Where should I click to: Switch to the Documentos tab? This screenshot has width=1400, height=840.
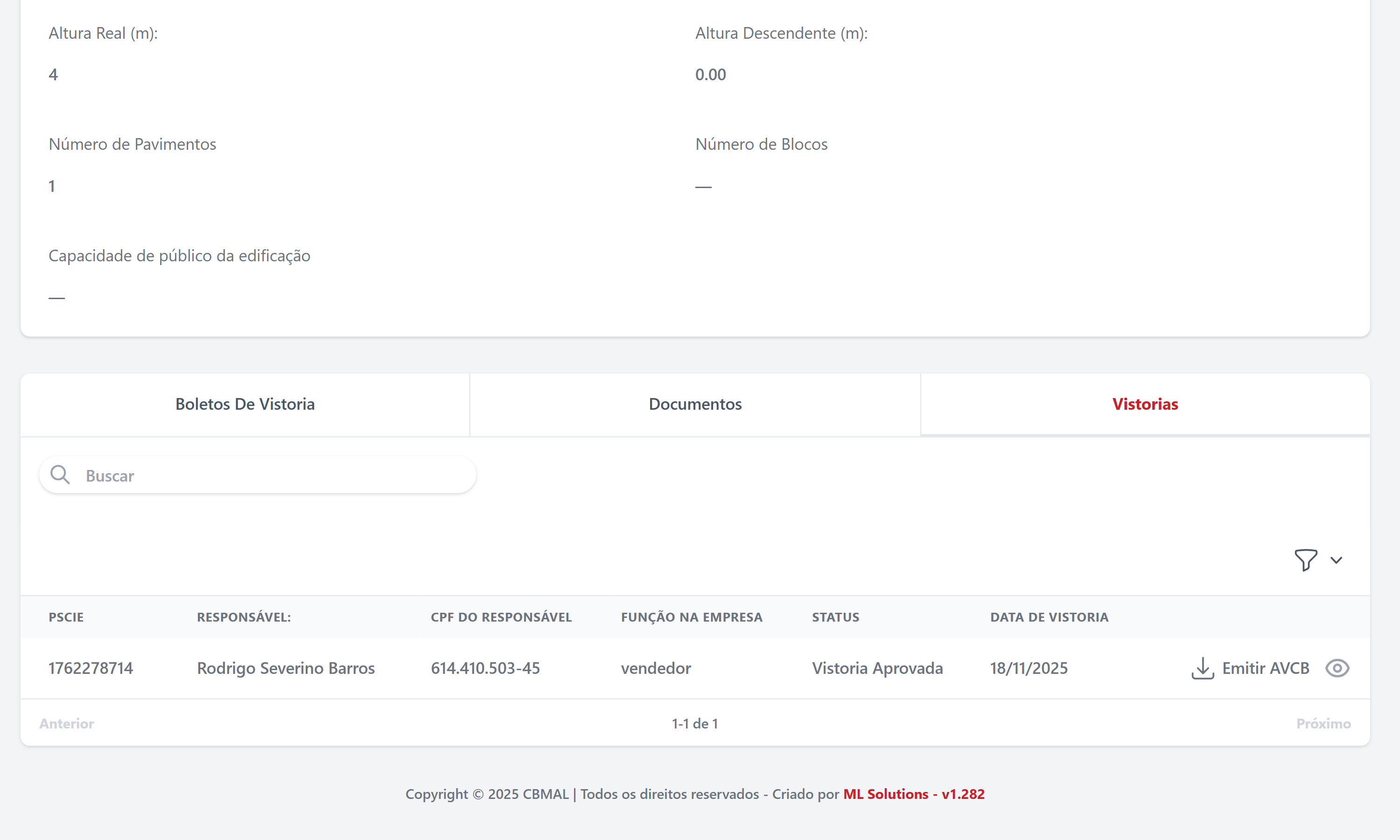[x=695, y=404]
